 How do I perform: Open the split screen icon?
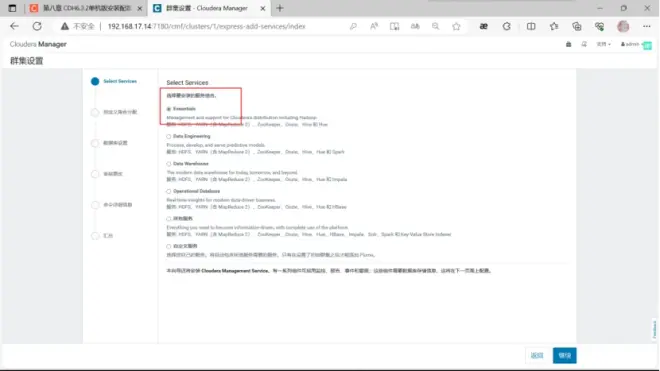tap(531, 26)
